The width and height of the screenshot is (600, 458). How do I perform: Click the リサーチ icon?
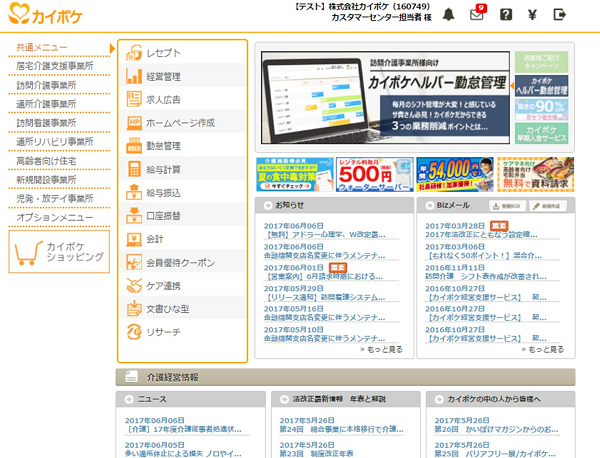click(x=134, y=332)
